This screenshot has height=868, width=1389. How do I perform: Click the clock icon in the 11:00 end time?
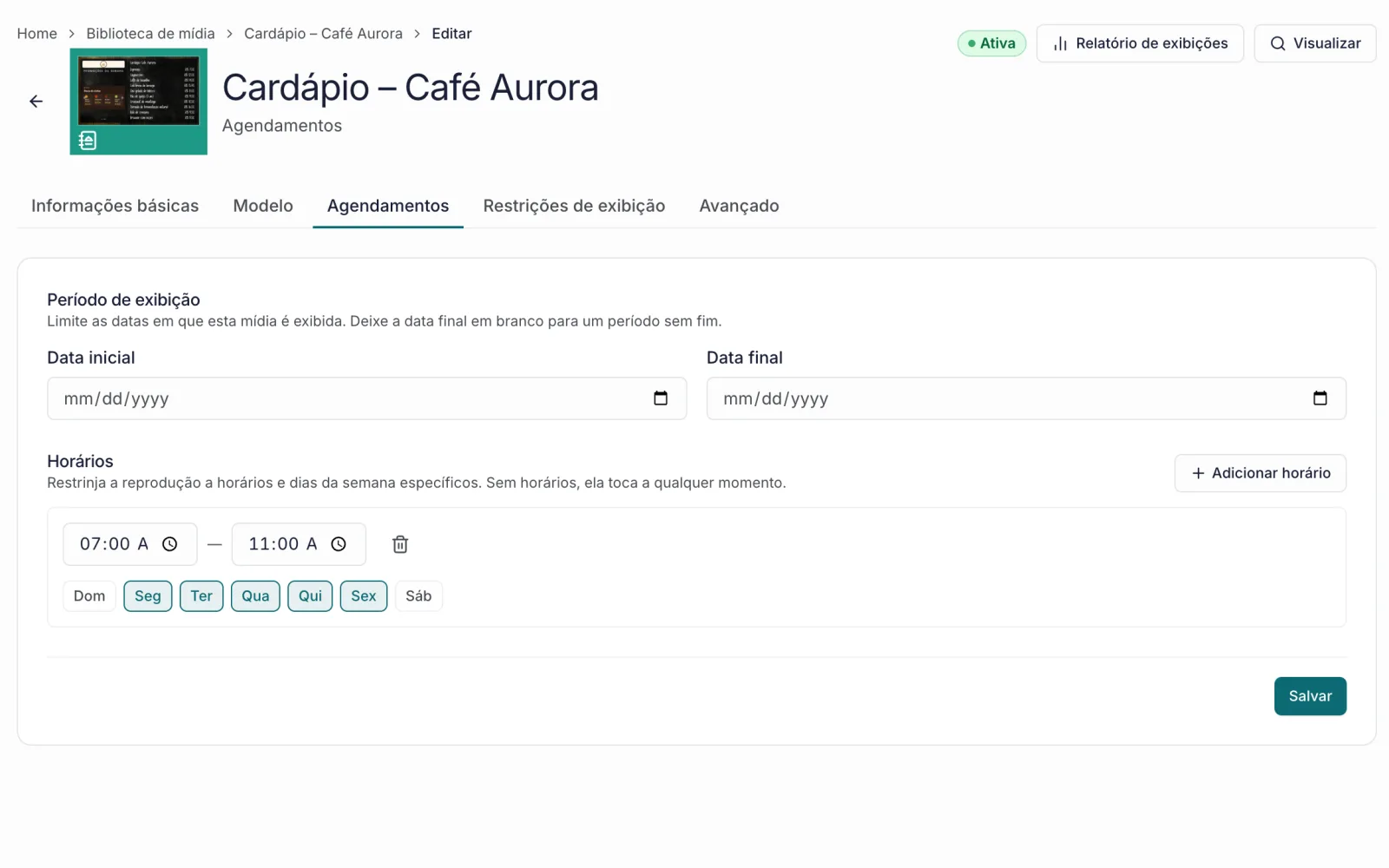pyautogui.click(x=339, y=544)
